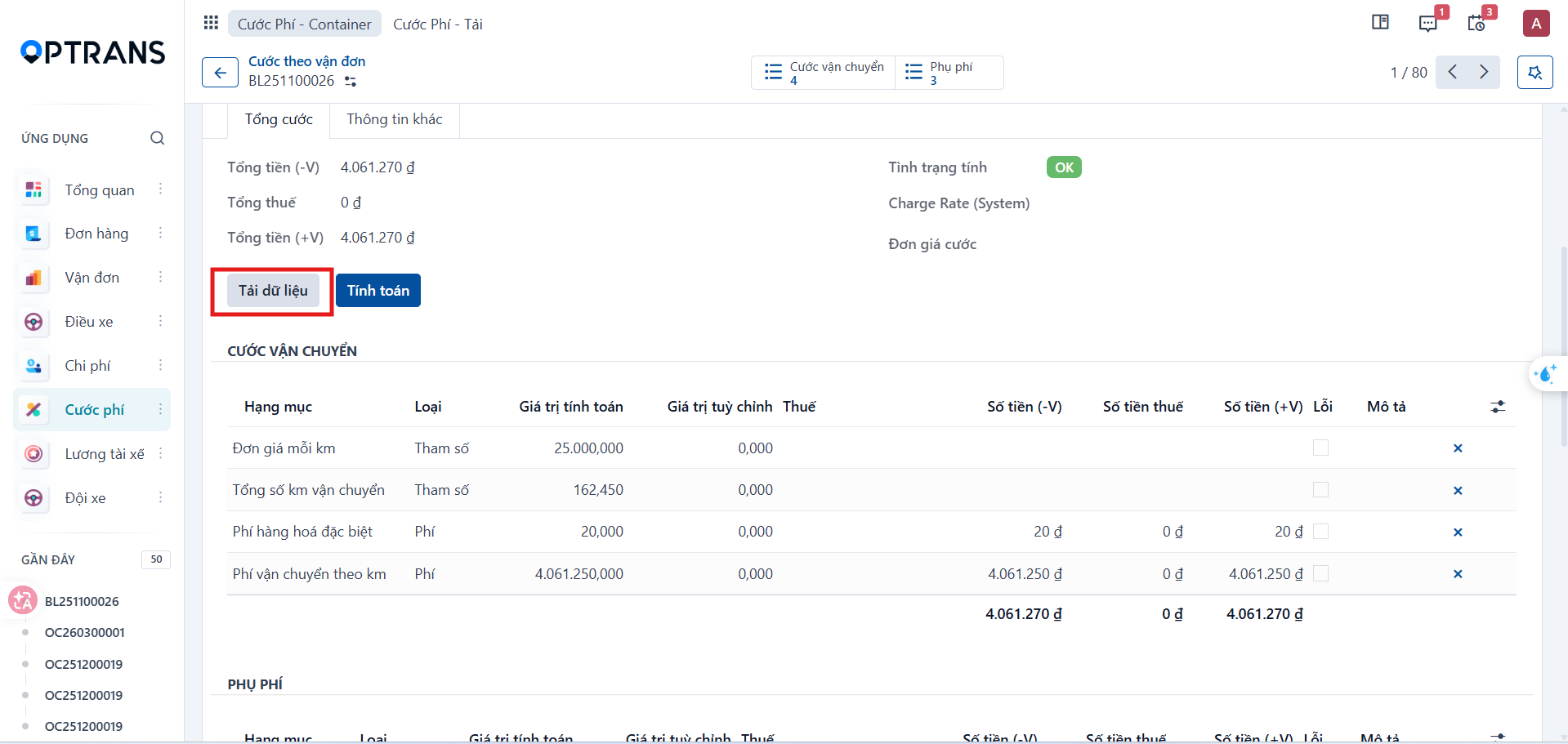Open user avatar A menu
Screen dimensions: 1568x744
(x=1536, y=23)
